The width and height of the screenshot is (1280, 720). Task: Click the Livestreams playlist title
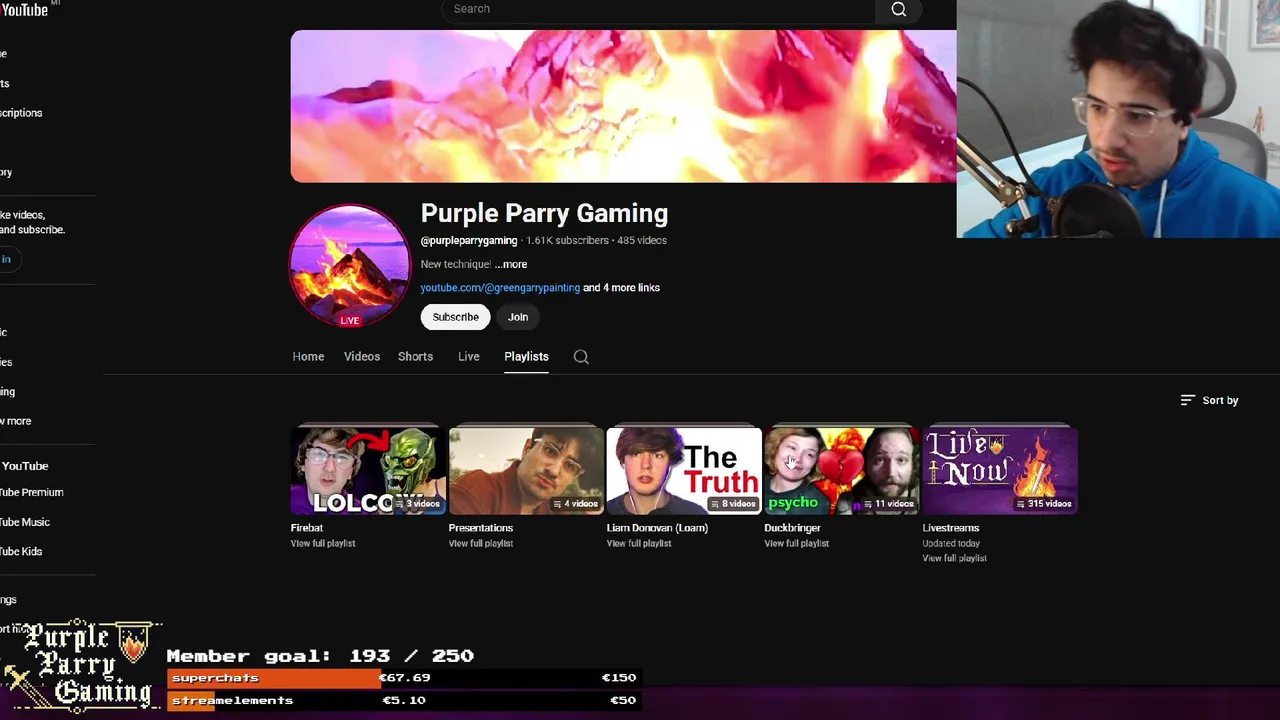click(x=950, y=528)
